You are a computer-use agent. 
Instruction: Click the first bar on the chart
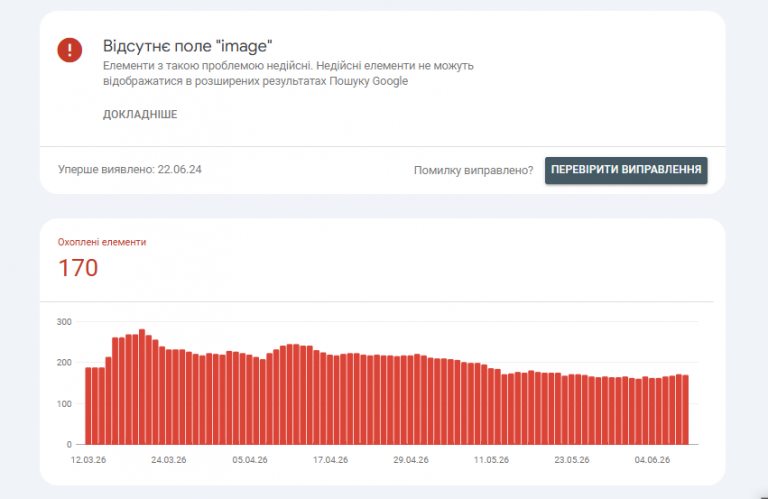click(88, 406)
